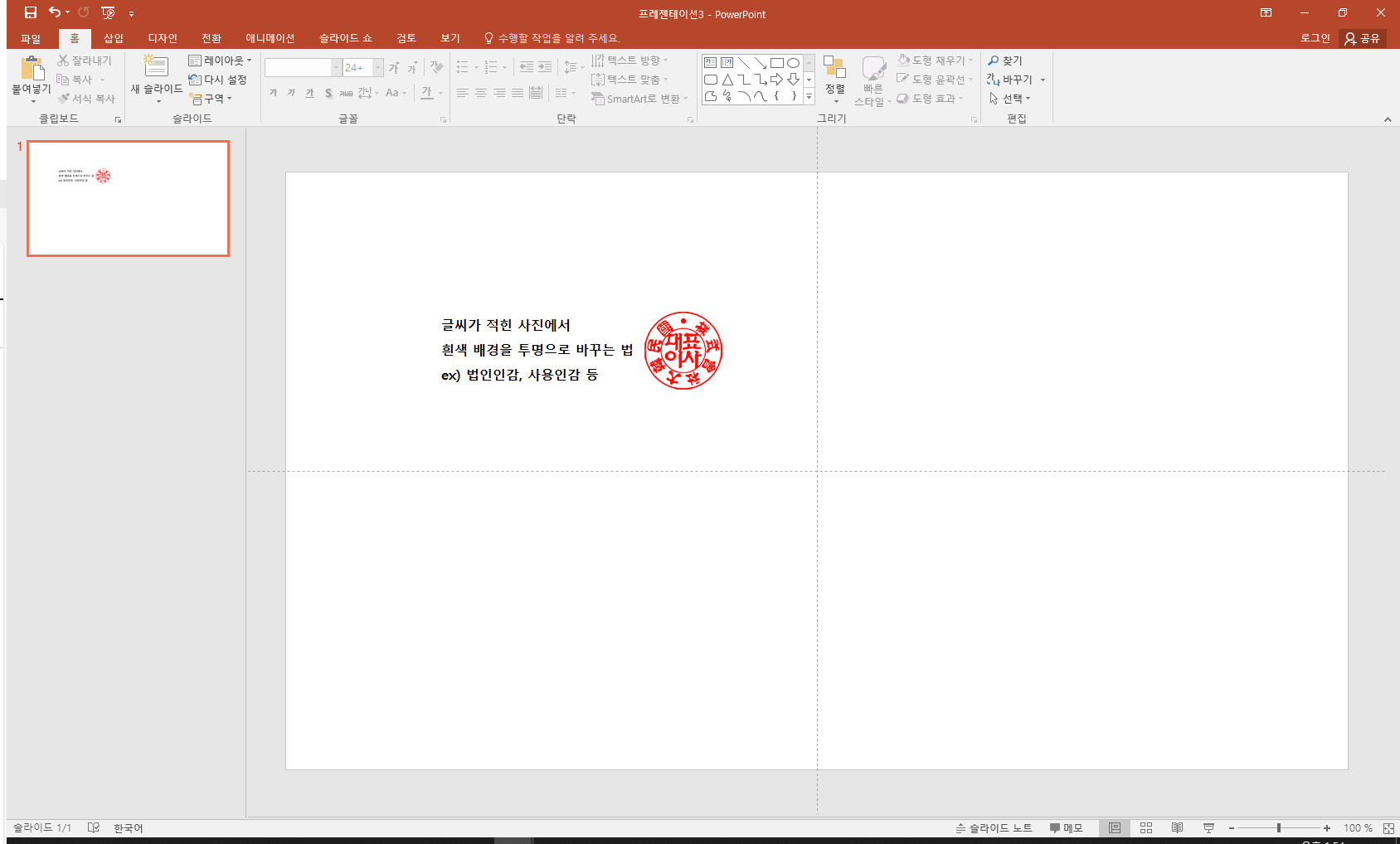The height and width of the screenshot is (844, 1400).
Task: Open the Change Case (Aa) dropdown
Action: tap(396, 93)
